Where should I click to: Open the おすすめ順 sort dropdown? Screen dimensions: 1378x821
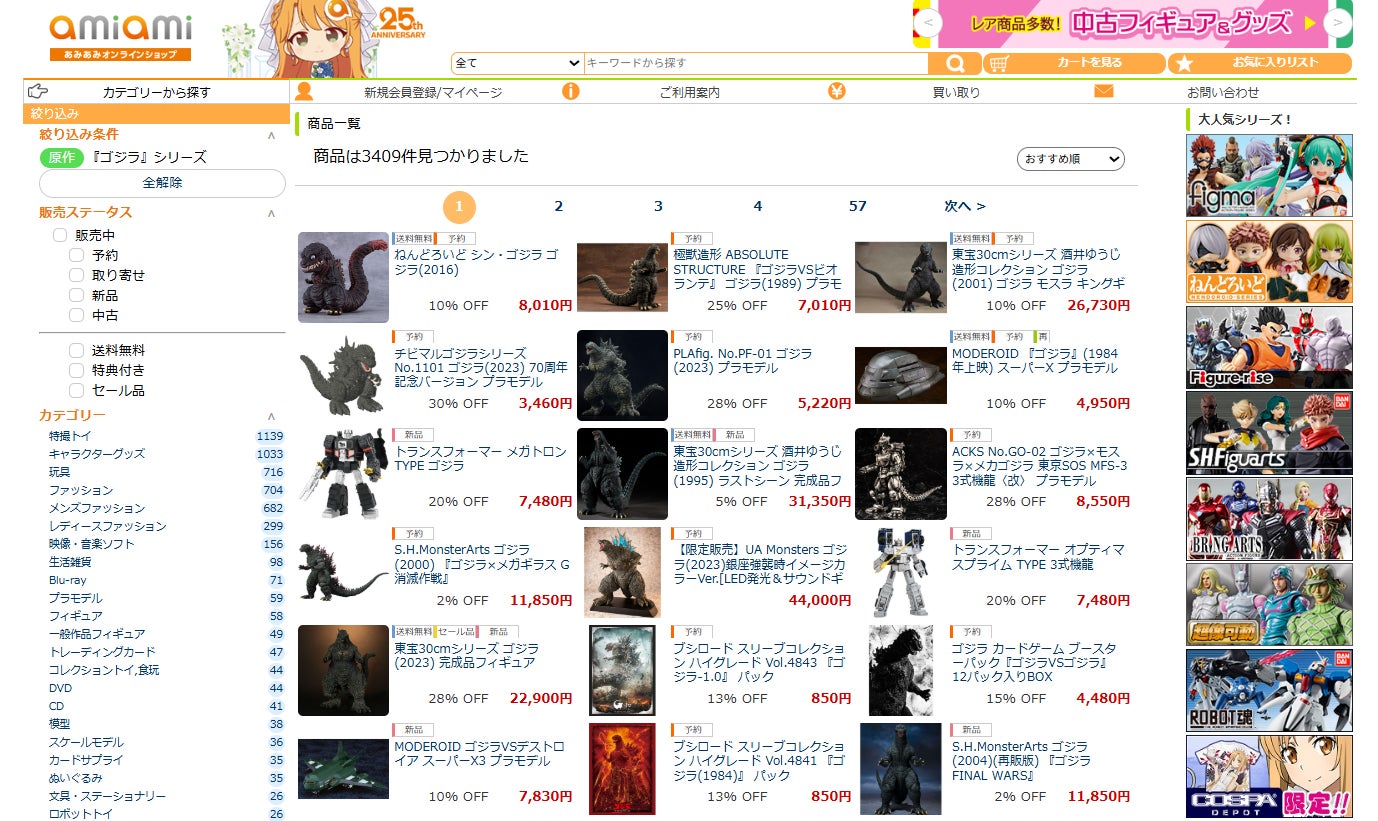[1070, 159]
